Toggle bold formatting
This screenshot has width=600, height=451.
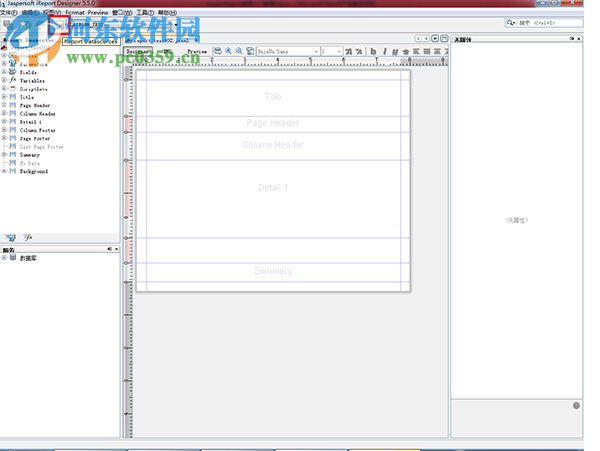373,51
